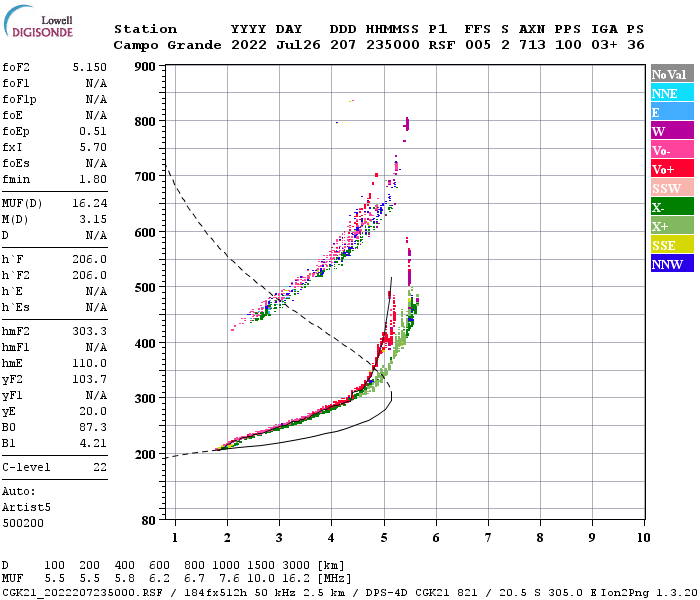700x600 pixels.
Task: Click the MUF(D) value 16.24
Action: click(x=90, y=204)
